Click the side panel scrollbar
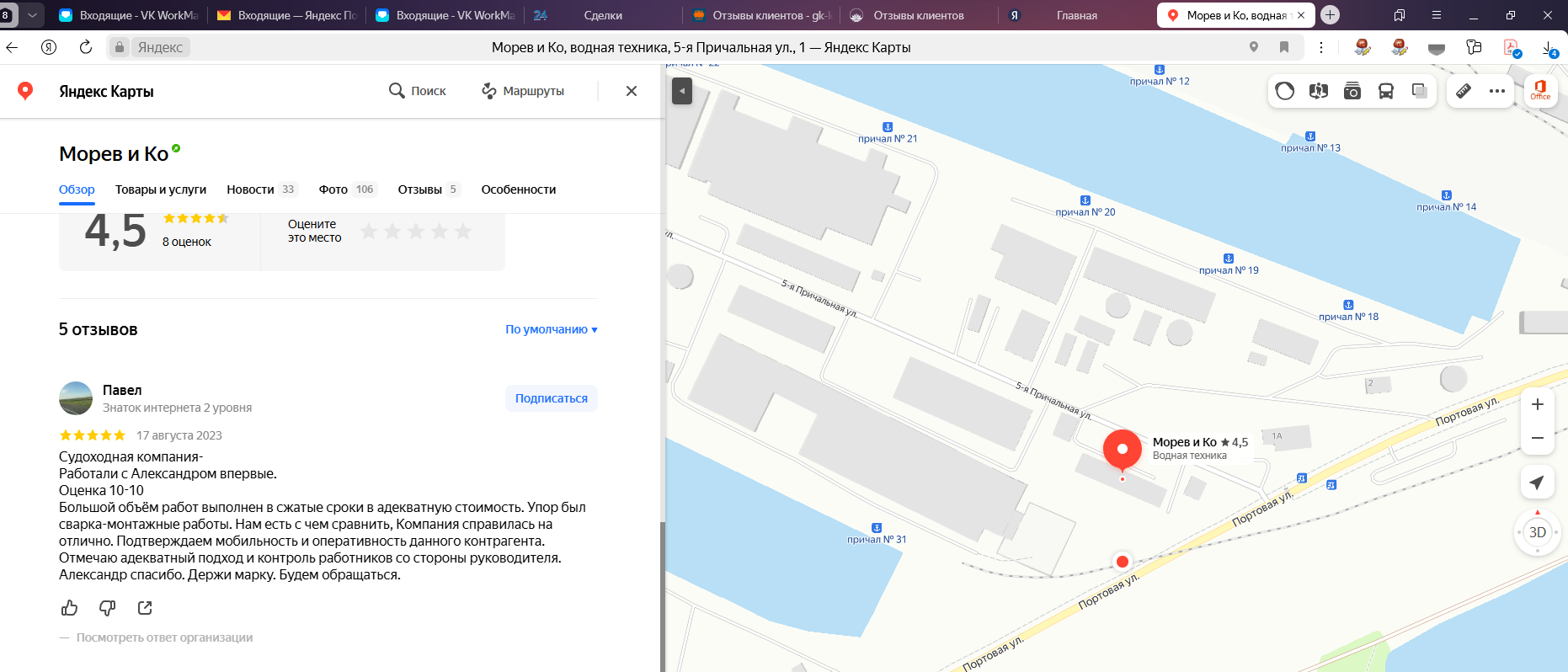This screenshot has height=672, width=1568. coord(662,596)
